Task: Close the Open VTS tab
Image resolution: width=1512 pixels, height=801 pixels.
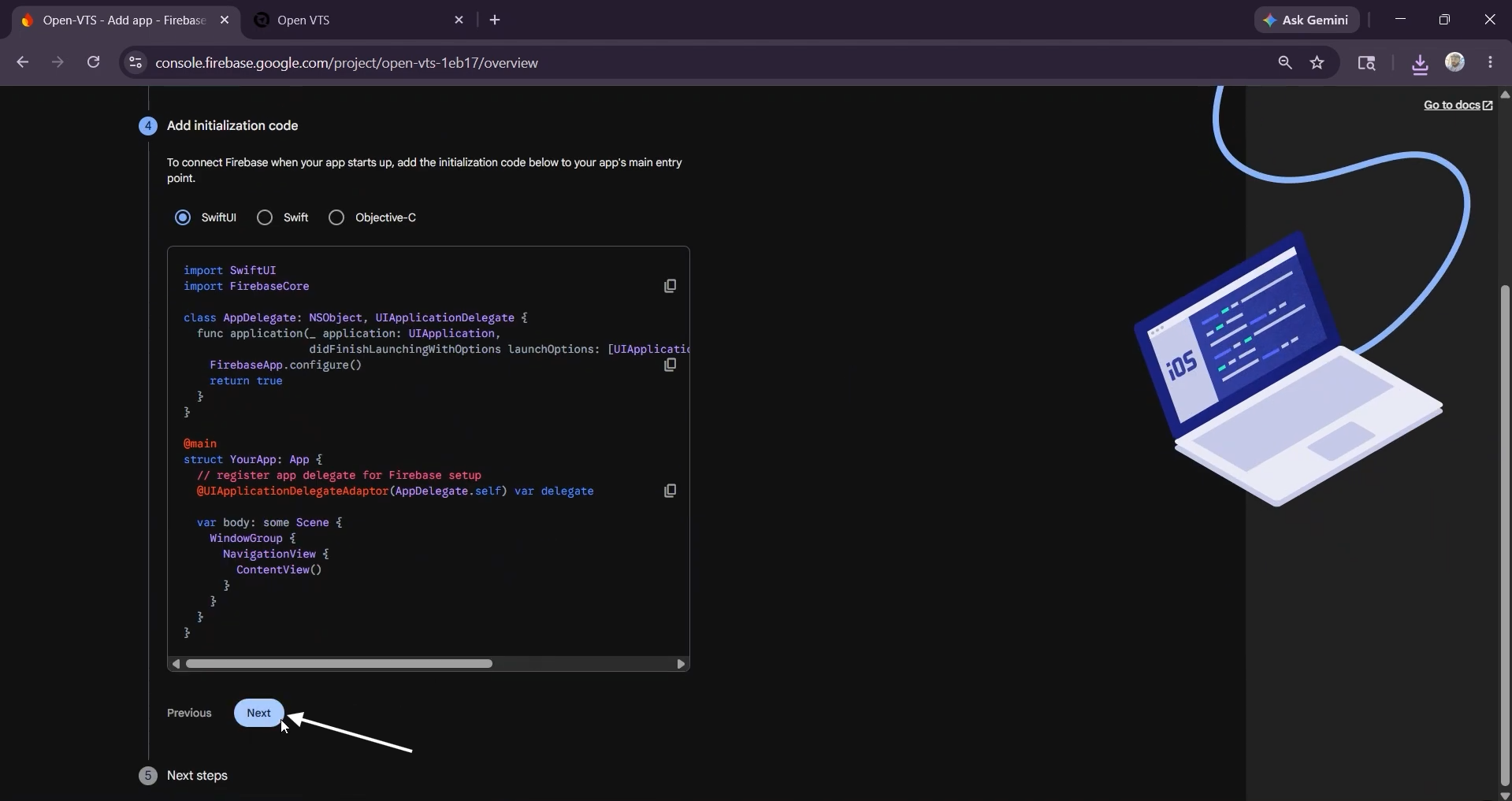Action: pos(459,20)
